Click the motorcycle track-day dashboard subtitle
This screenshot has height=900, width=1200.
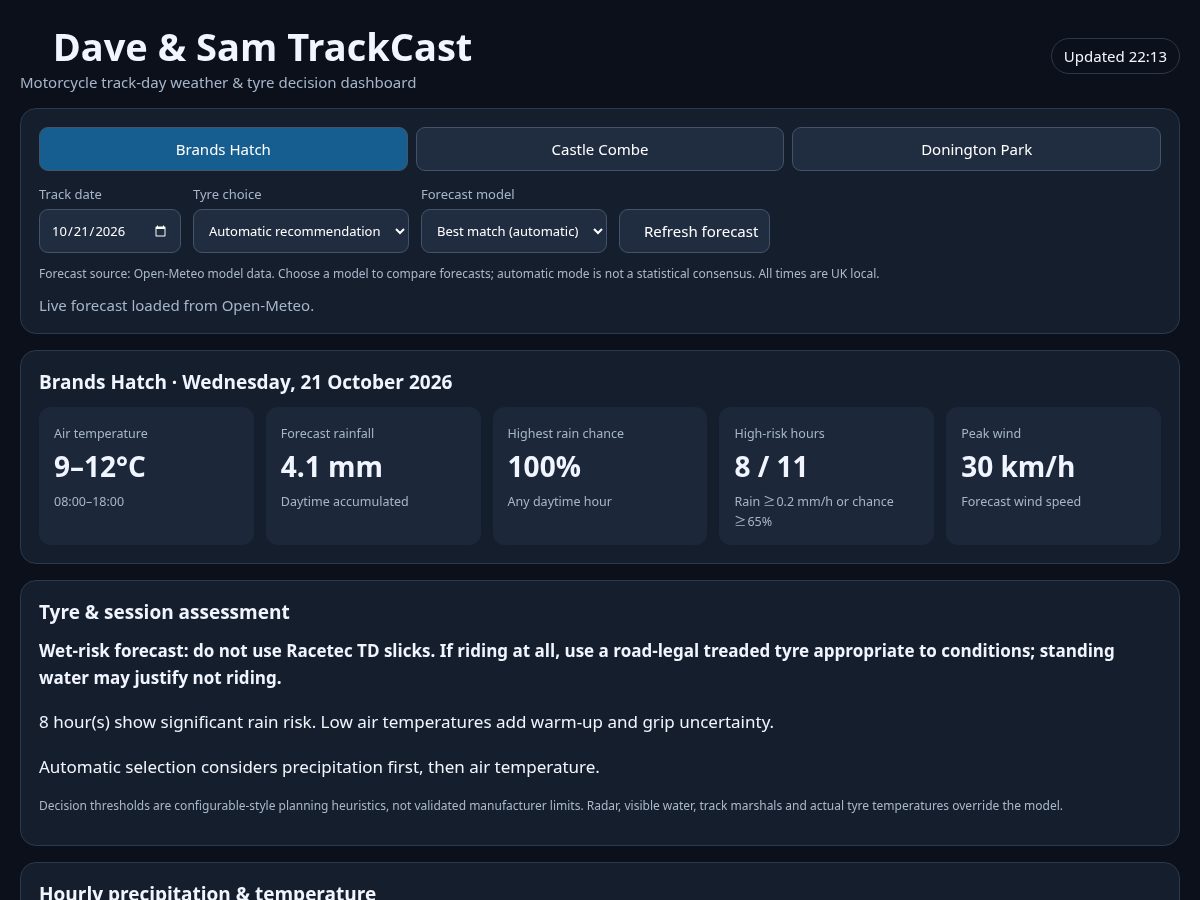(x=218, y=83)
